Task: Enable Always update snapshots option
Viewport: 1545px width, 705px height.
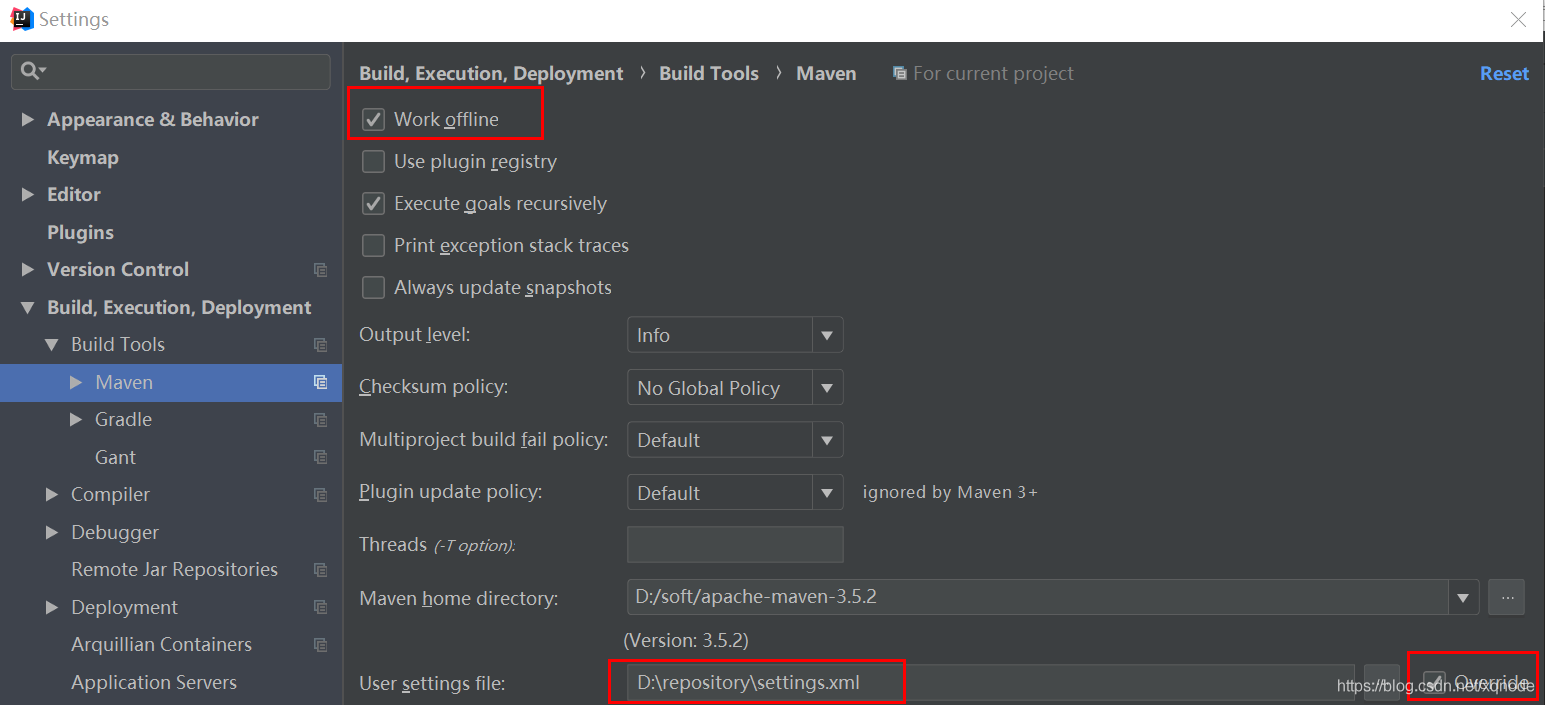Action: click(373, 288)
